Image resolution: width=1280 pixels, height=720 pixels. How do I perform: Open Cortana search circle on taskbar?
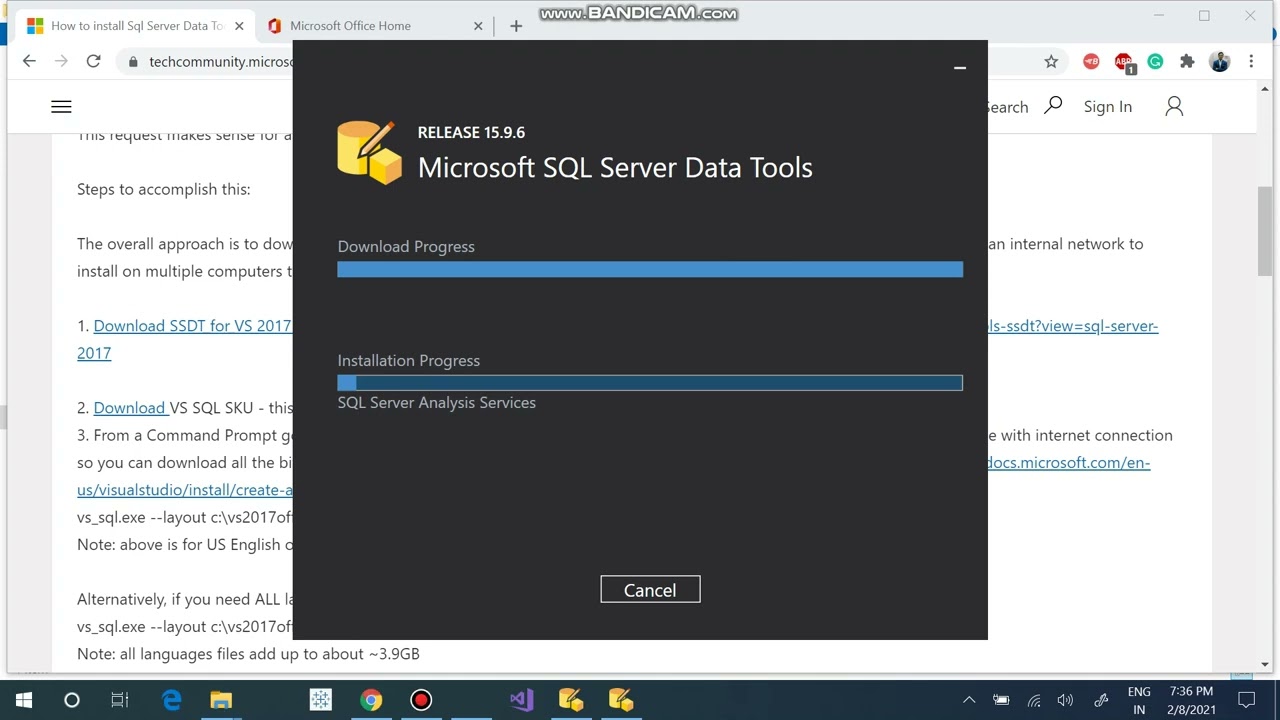tap(72, 700)
